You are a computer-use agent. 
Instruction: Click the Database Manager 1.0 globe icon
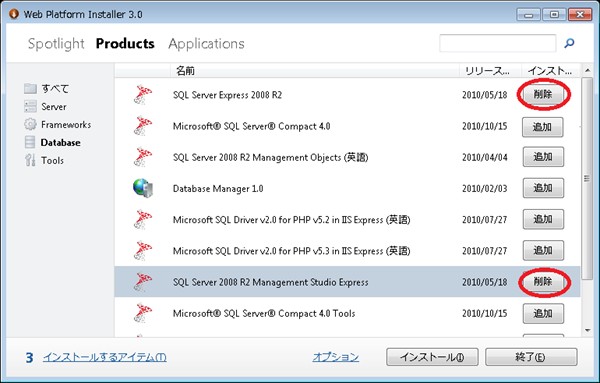pos(143,188)
